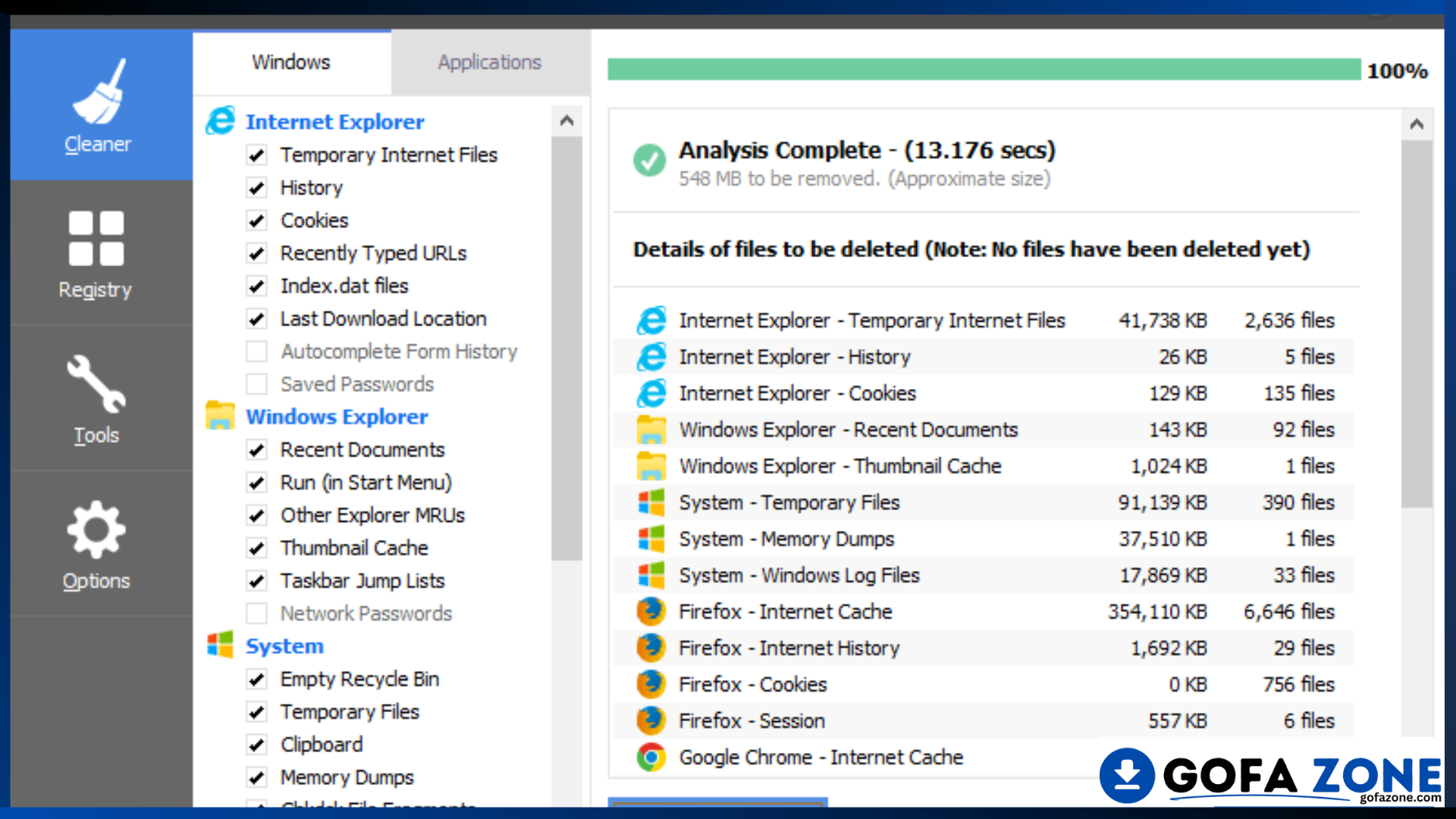The width and height of the screenshot is (1456, 819).
Task: Select 'Google Chrome - Internet Cache' result row
Action: pyautogui.click(x=984, y=757)
